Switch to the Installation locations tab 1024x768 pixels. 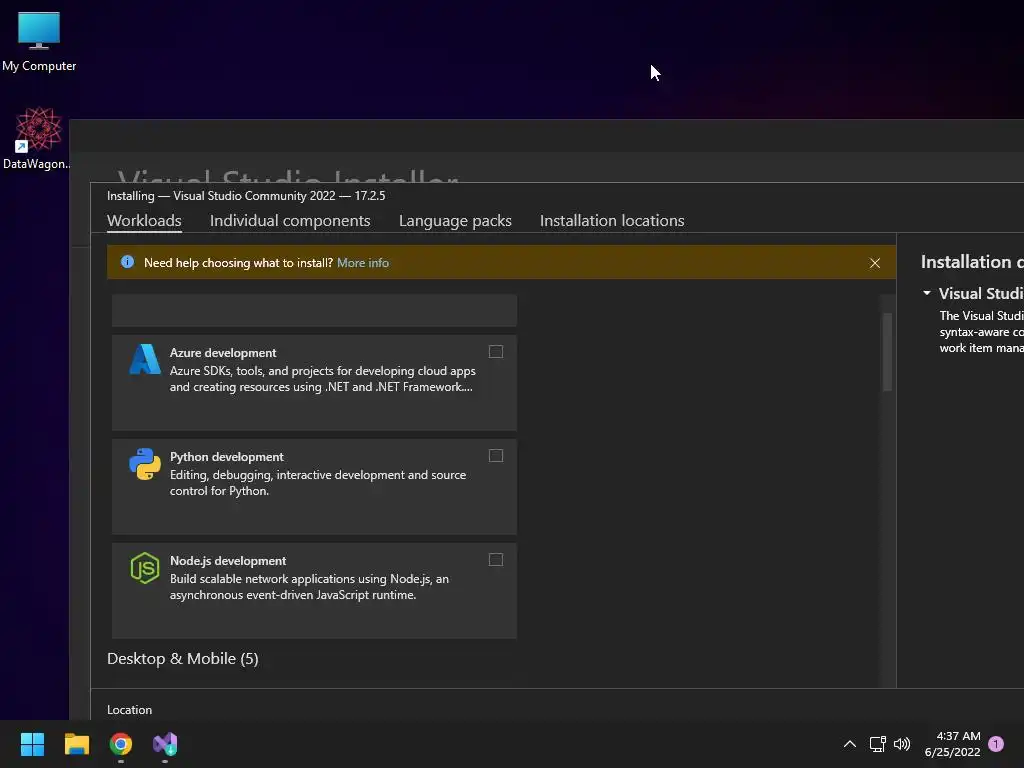click(x=612, y=221)
